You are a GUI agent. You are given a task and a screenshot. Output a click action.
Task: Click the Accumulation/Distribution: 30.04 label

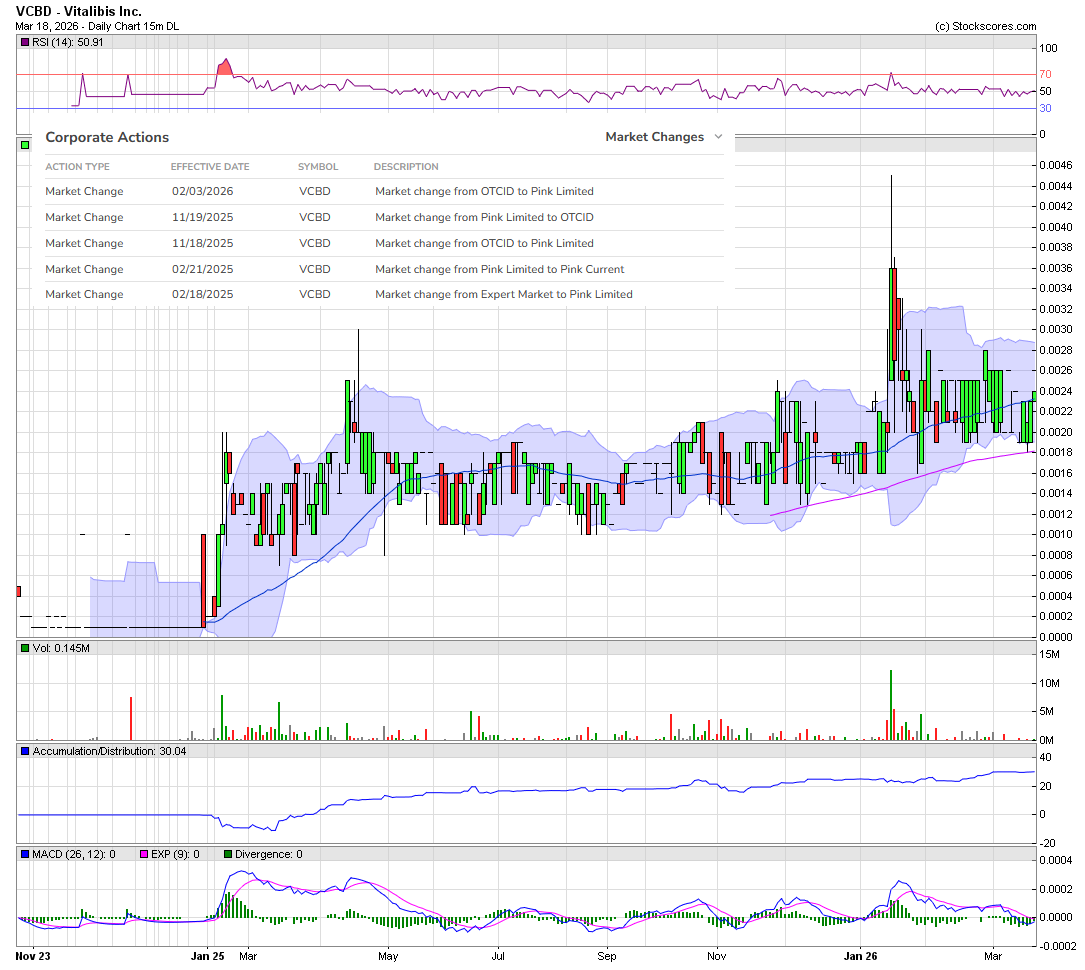coord(109,751)
